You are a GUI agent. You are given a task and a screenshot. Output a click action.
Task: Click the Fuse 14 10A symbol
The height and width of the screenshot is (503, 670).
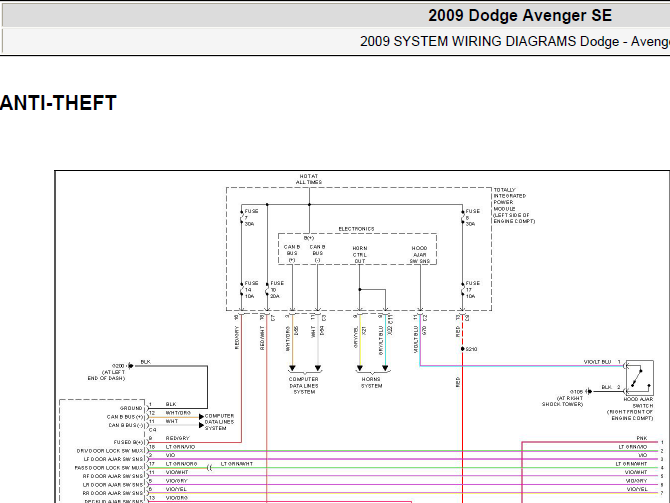(242, 290)
